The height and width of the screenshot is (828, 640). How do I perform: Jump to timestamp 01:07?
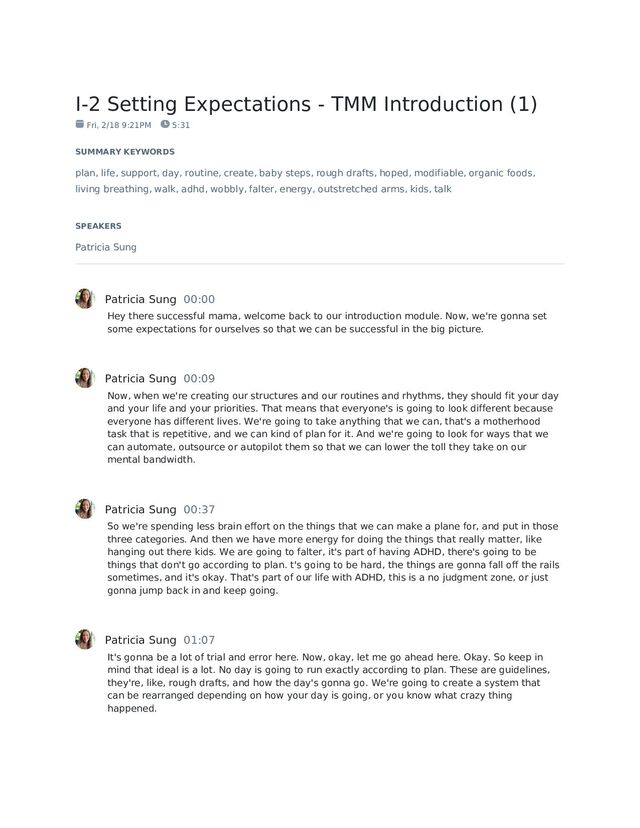pyautogui.click(x=199, y=640)
